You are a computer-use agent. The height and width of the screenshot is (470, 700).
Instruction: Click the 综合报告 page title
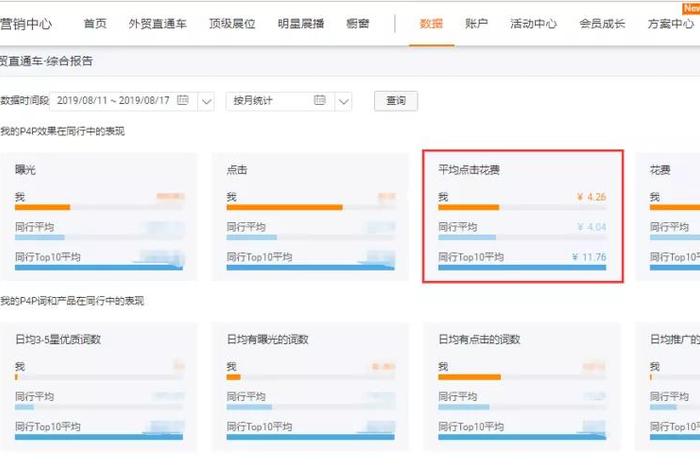point(69,61)
